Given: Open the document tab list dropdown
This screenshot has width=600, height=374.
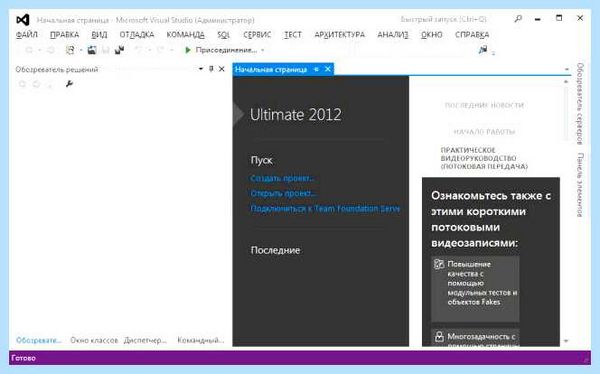Looking at the screenshot, I should coord(567,69).
